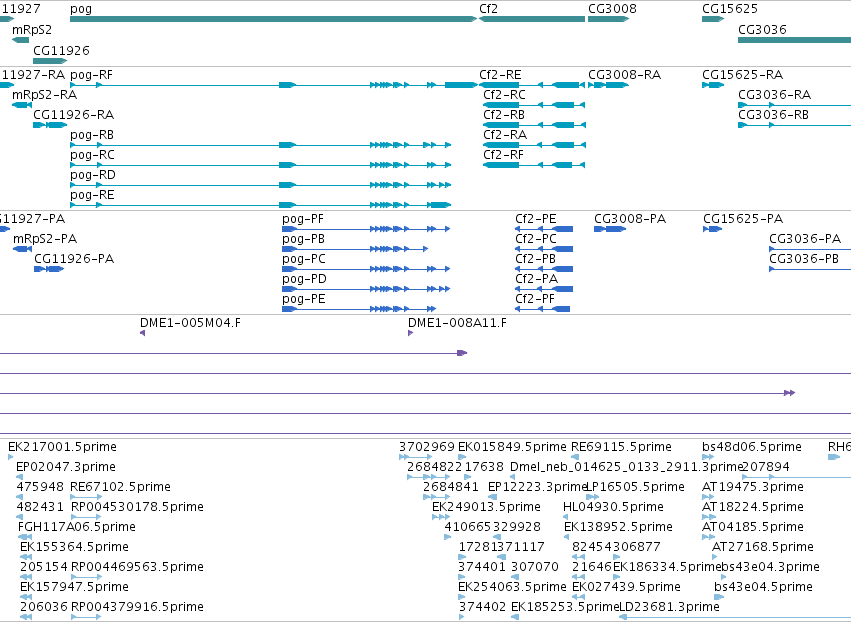Select the Cf2-RC transcript label

(504, 94)
